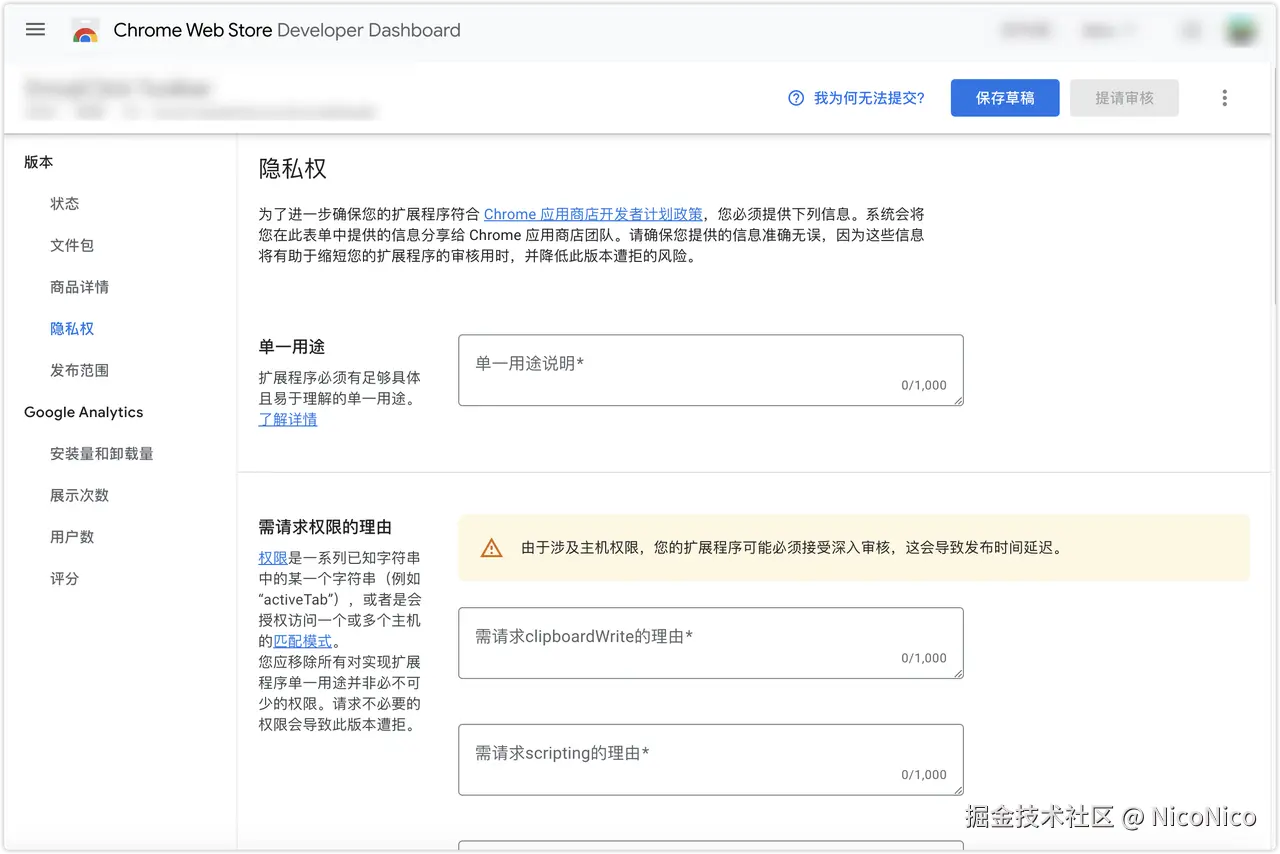Click the 需请求权限的理由 section title
Screen dimensions: 1280x854
click(325, 527)
